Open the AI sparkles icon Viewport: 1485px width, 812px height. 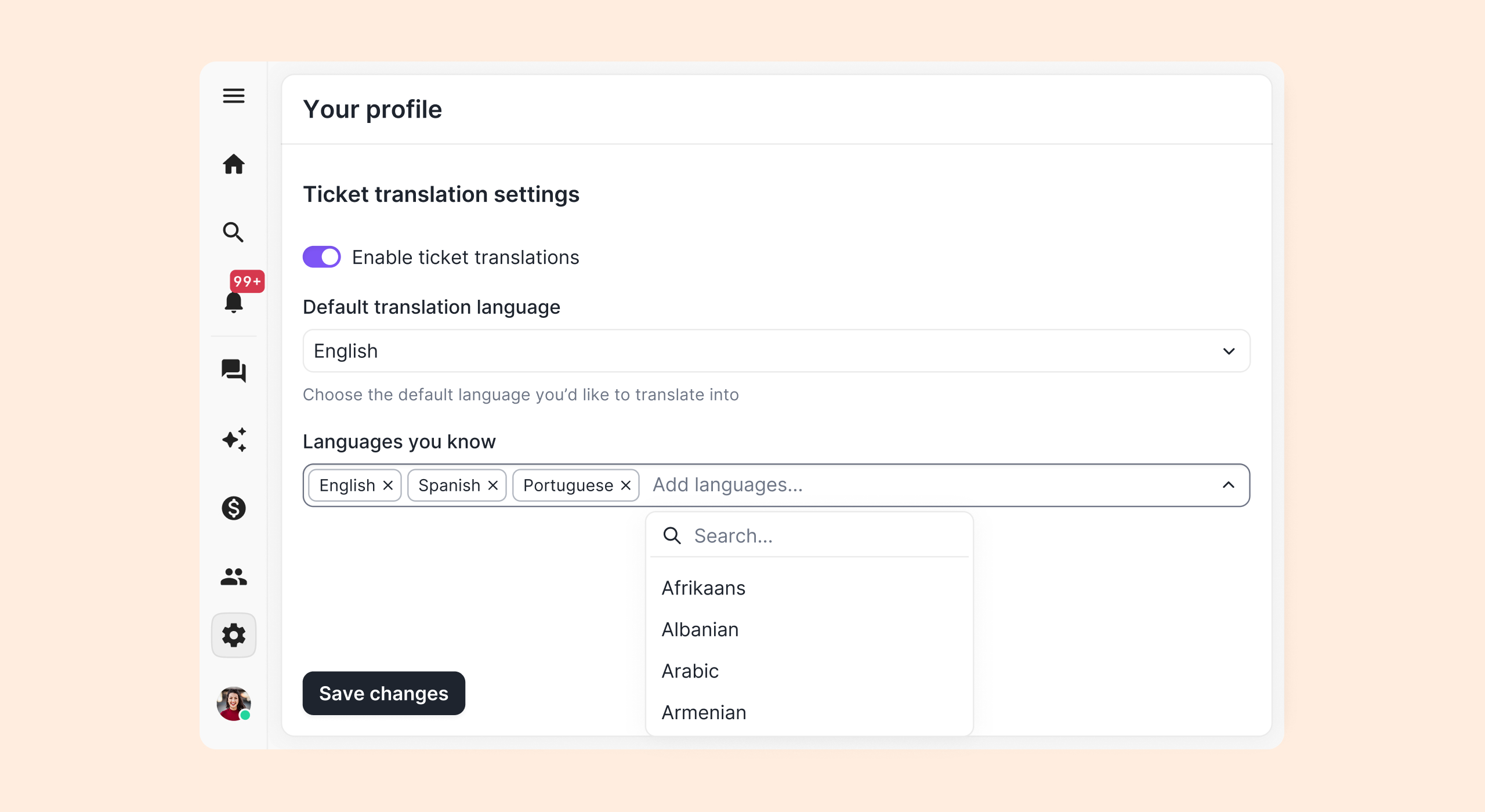click(234, 440)
